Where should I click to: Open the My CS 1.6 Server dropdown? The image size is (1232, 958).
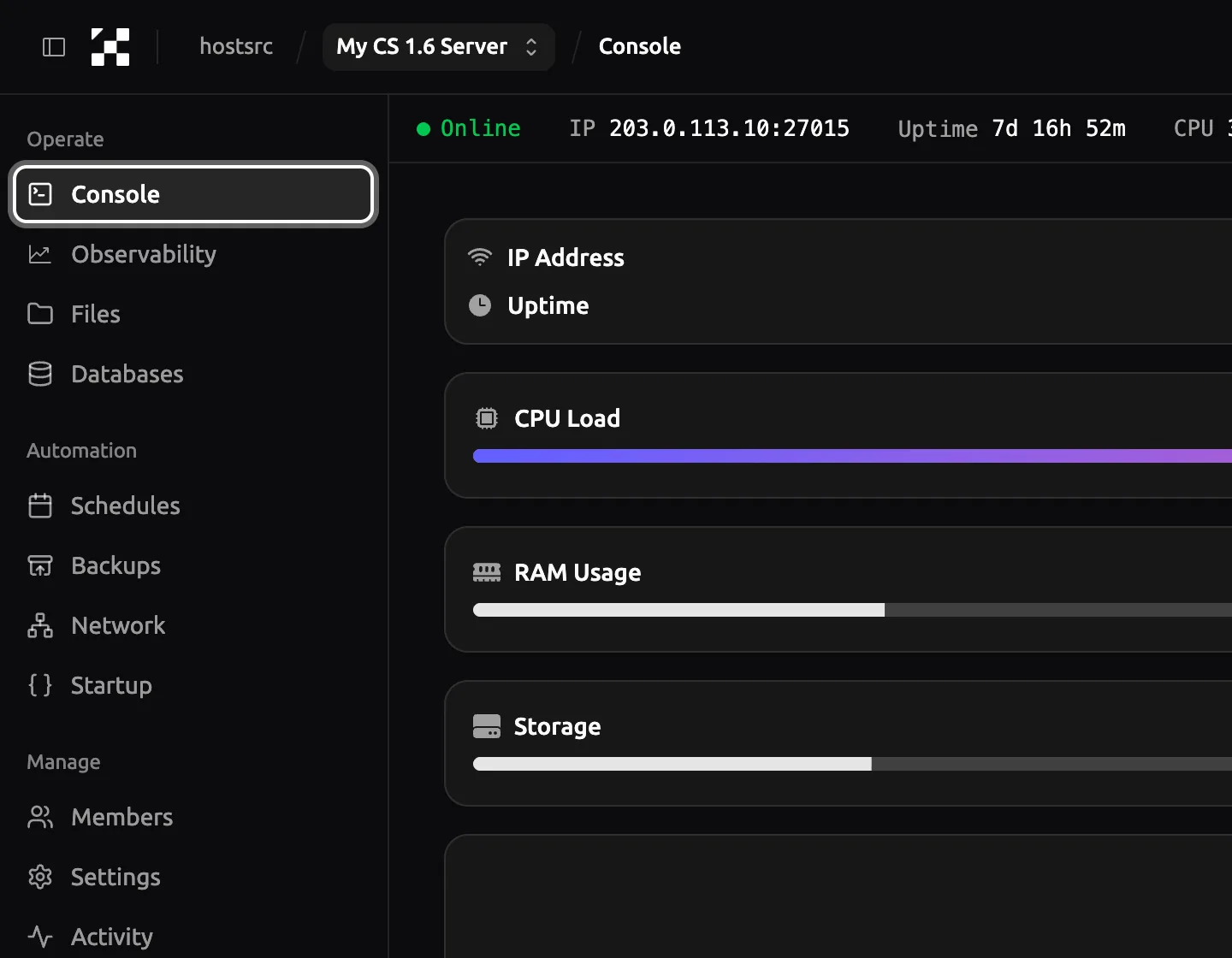439,47
